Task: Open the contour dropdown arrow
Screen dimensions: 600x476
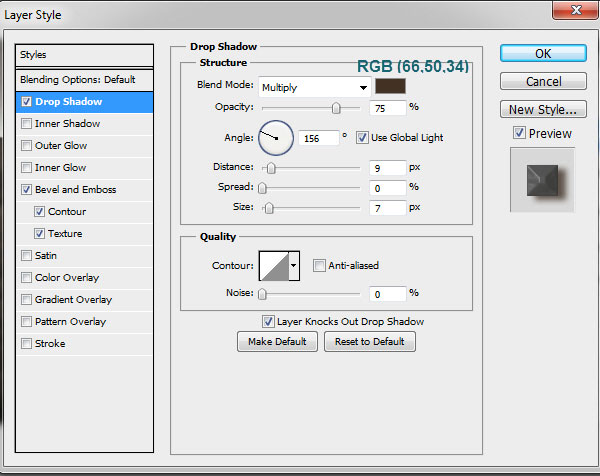Action: [294, 266]
